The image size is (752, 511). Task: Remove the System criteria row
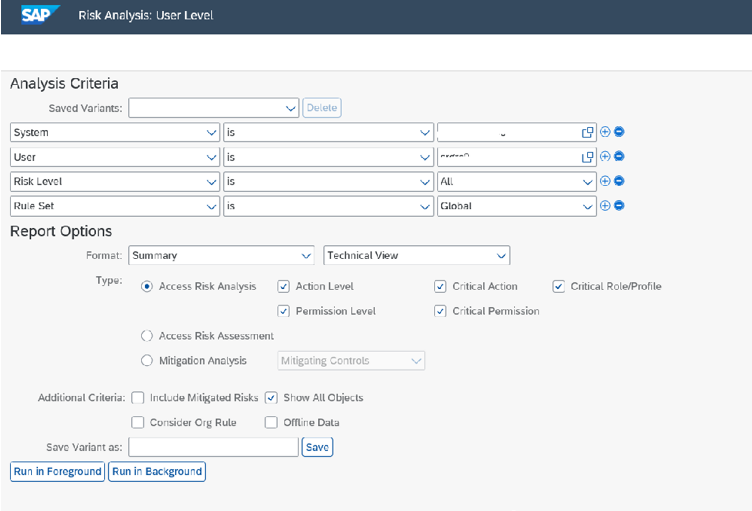click(x=619, y=131)
